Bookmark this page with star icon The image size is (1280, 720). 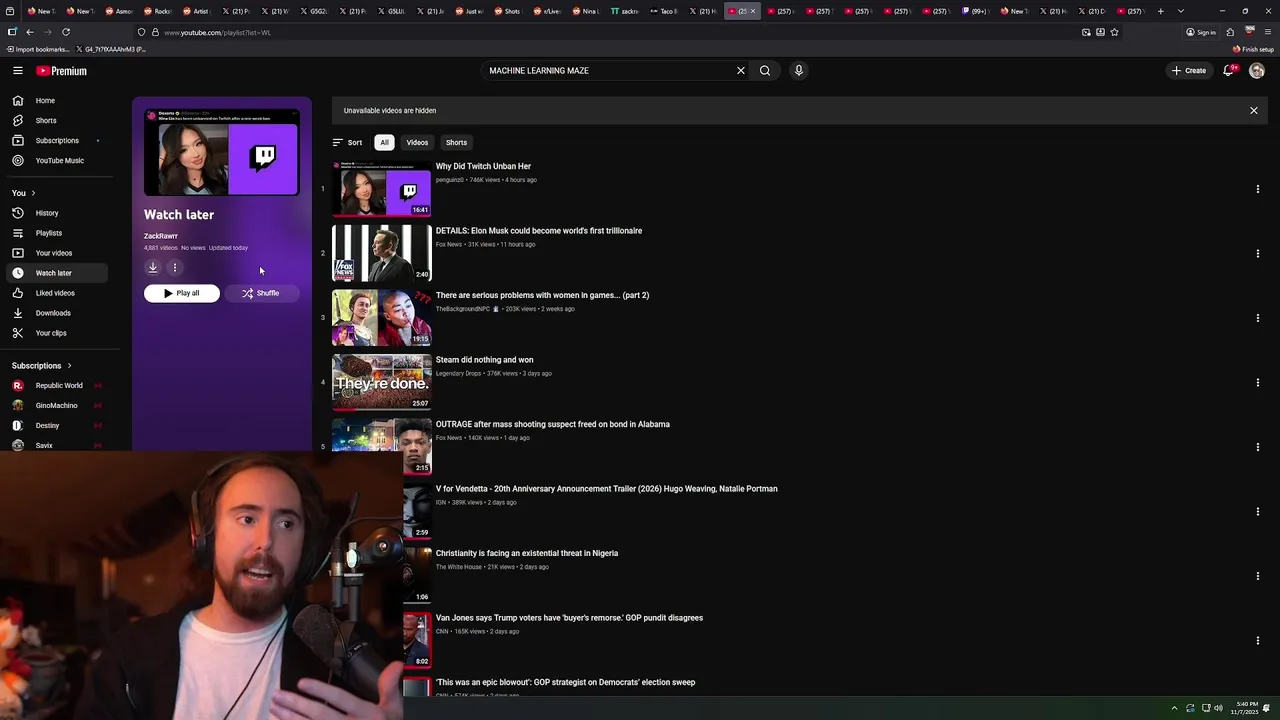click(1114, 32)
